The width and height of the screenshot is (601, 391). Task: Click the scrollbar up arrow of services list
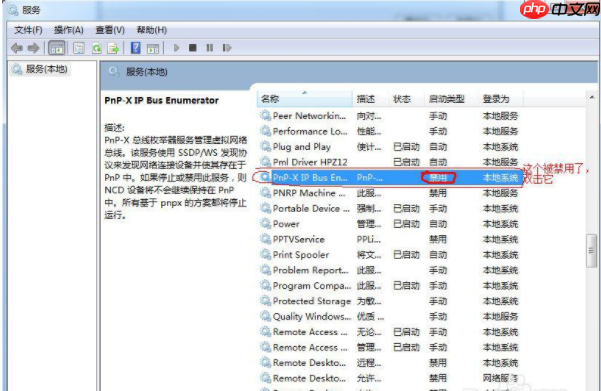(592, 98)
